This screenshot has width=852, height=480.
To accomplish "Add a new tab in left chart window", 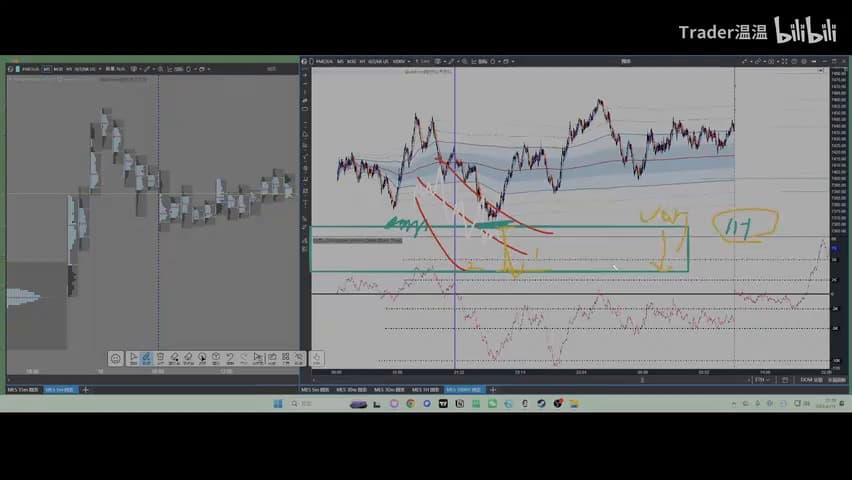I will [85, 390].
